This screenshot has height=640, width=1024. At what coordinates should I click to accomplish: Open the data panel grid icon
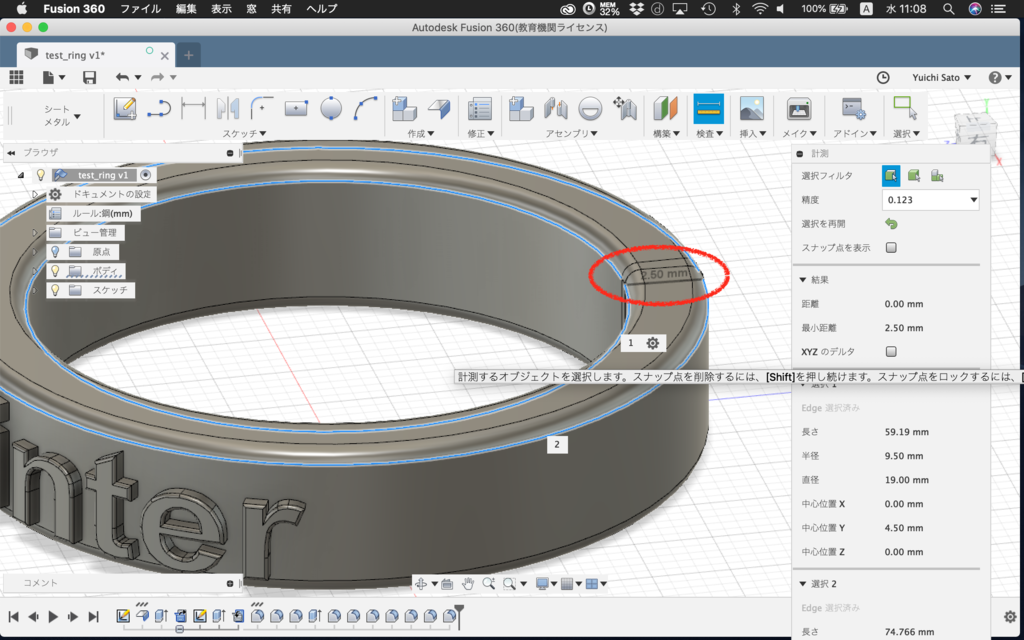(x=16, y=77)
